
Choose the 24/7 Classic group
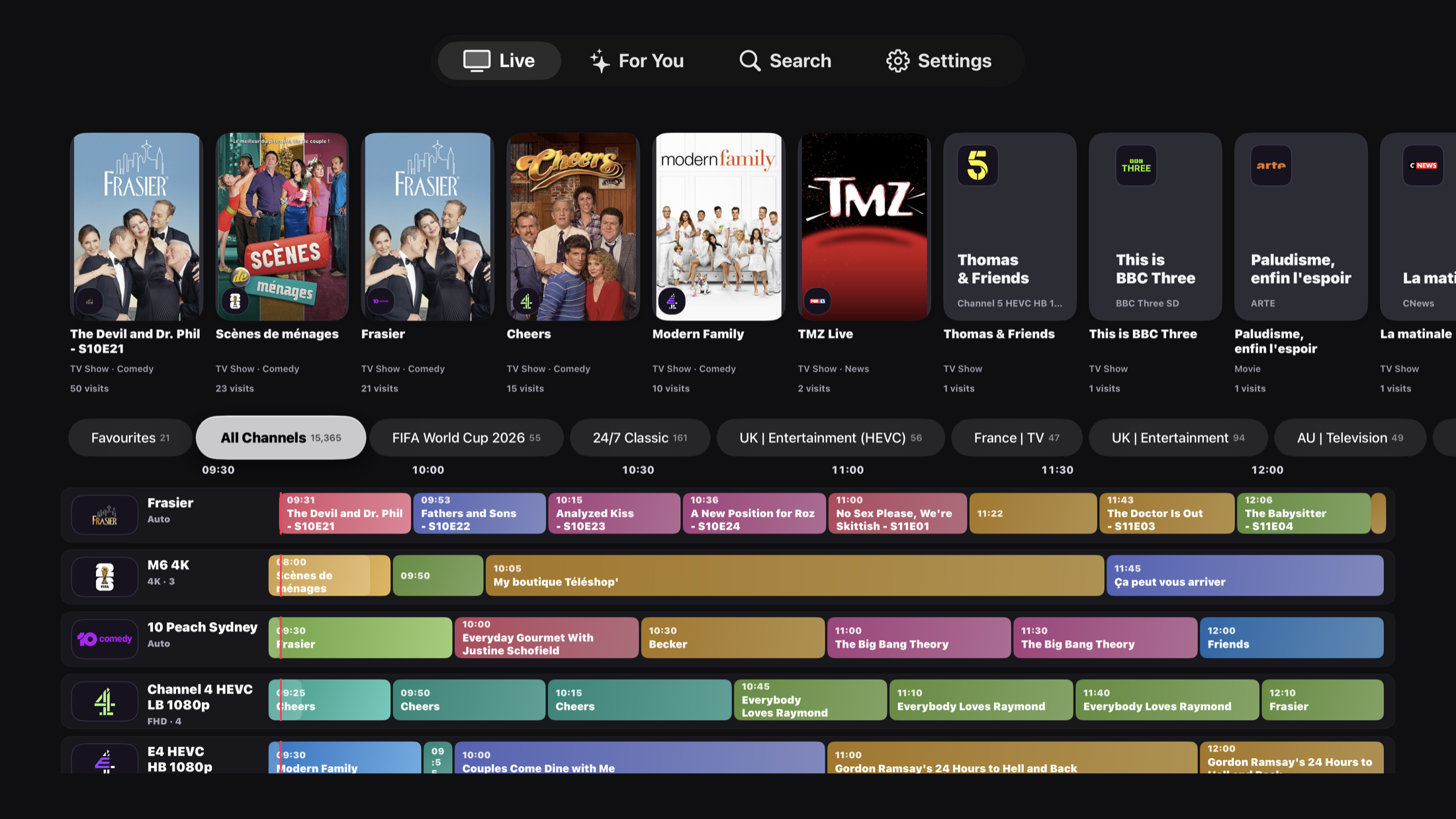point(640,438)
